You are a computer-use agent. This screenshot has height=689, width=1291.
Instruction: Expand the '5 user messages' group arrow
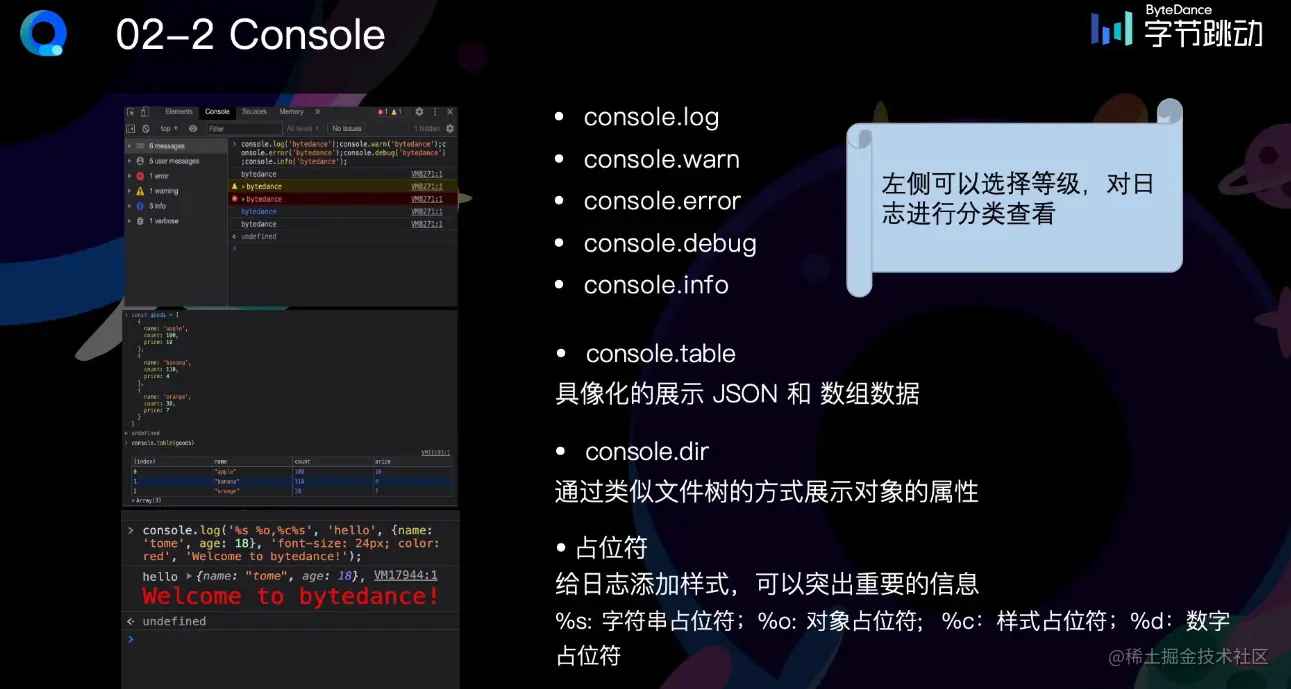tap(129, 161)
